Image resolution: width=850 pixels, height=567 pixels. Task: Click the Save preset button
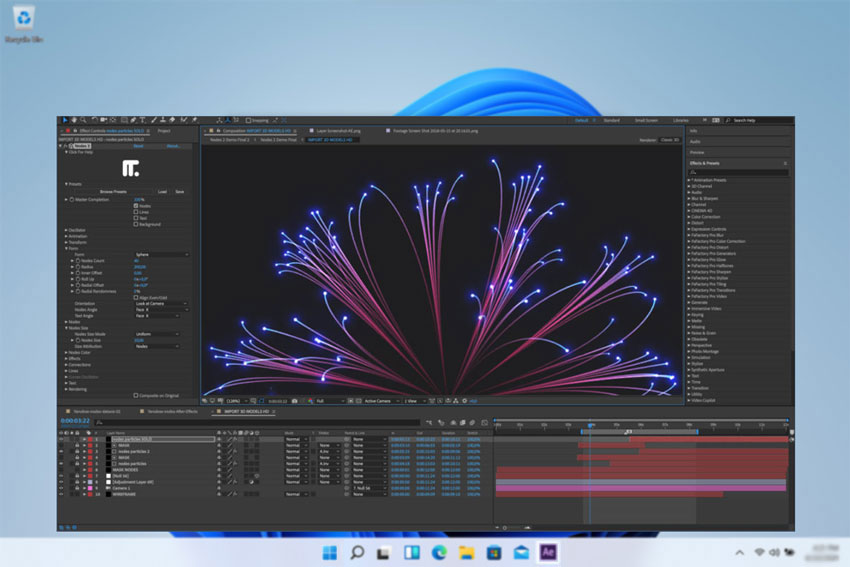tap(179, 191)
